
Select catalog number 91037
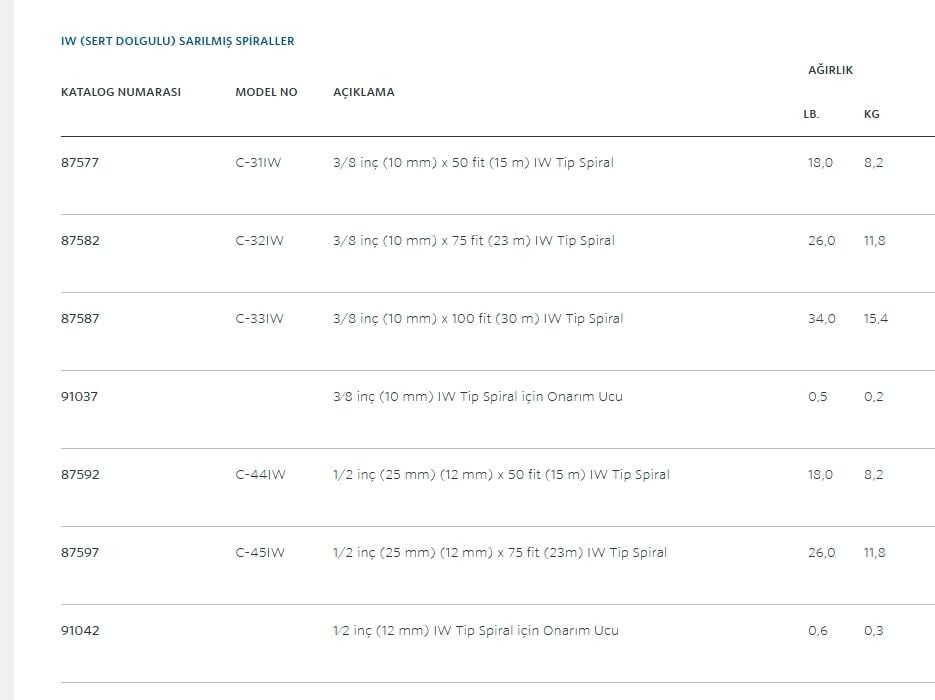click(x=80, y=397)
